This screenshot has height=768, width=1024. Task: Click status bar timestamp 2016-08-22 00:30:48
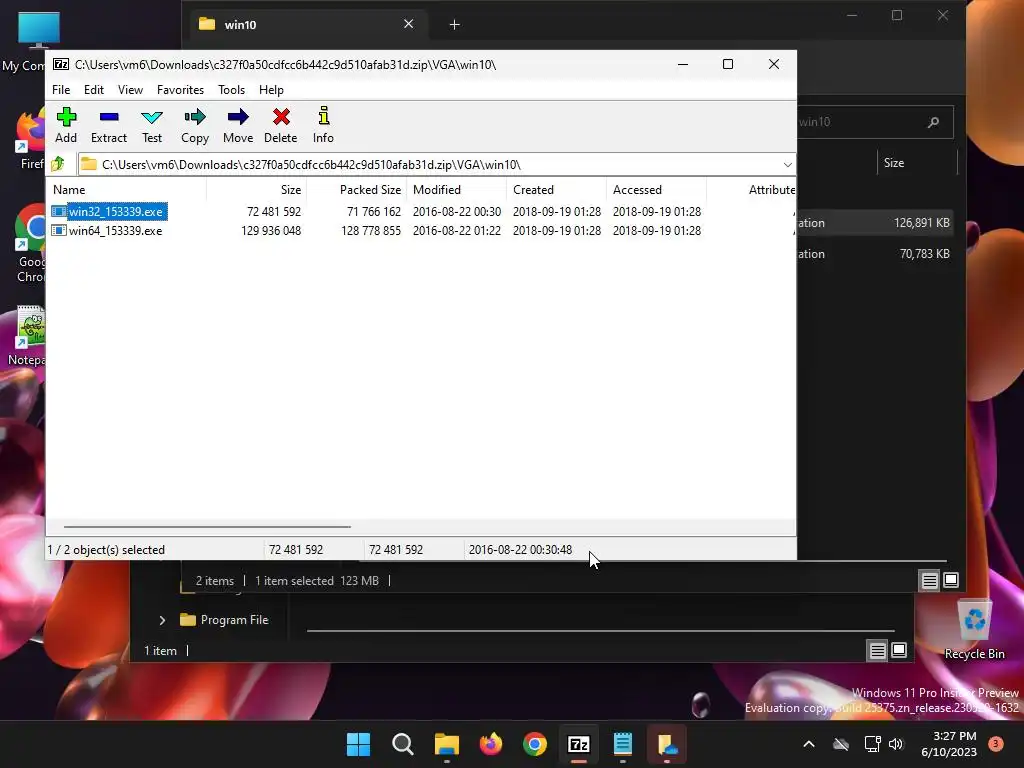[x=520, y=550]
